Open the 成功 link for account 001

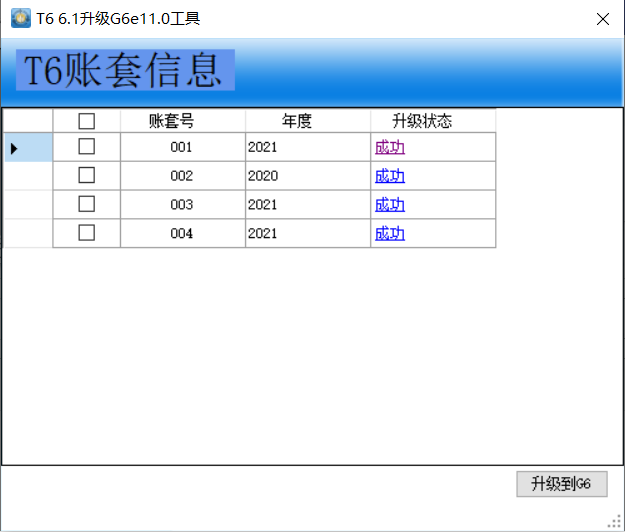(390, 147)
